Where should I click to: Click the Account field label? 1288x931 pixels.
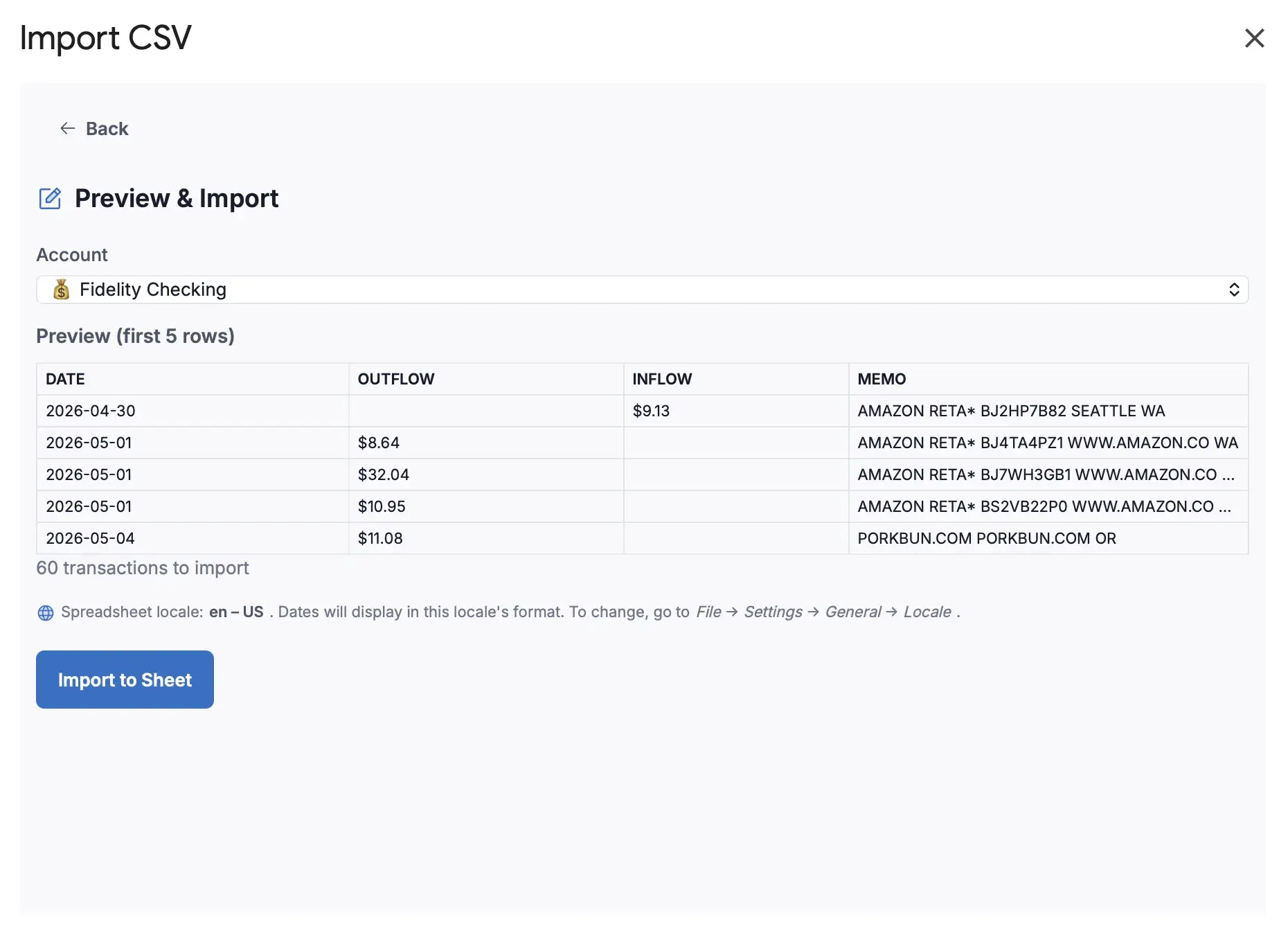tap(72, 255)
